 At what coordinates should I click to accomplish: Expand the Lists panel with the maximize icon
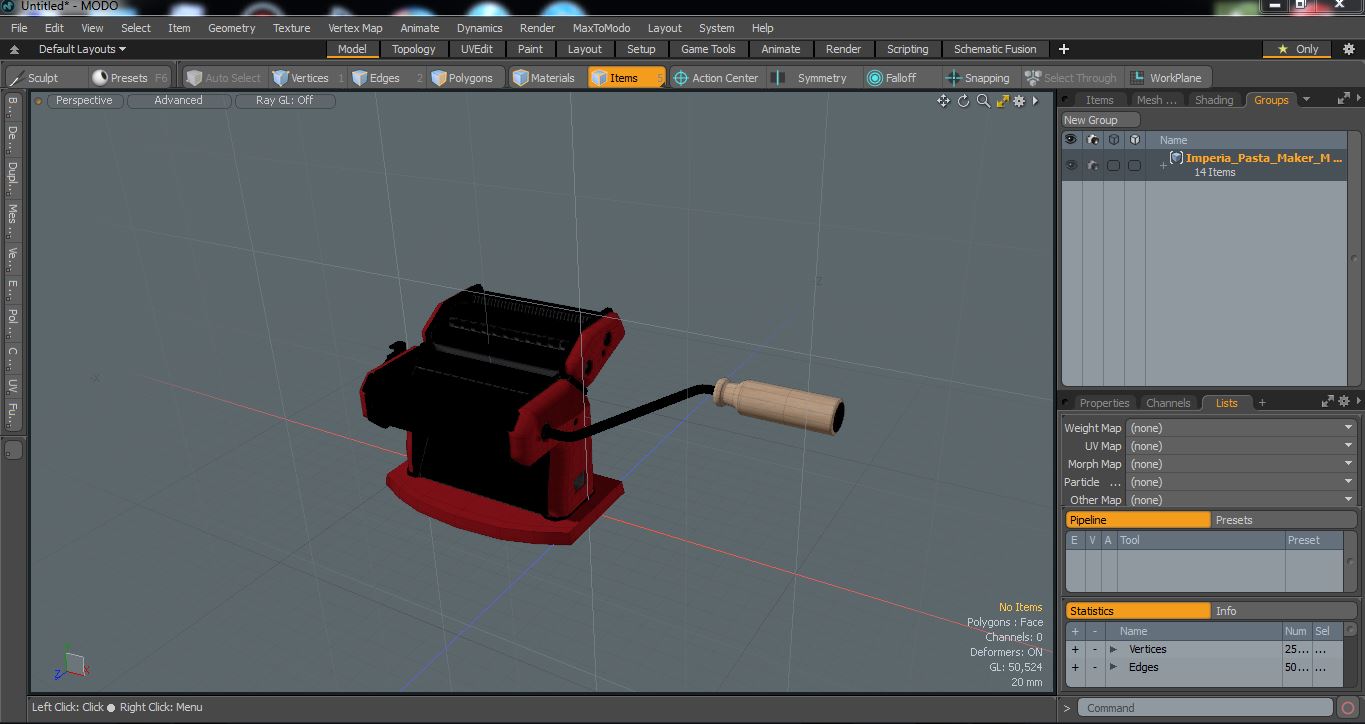[1328, 402]
